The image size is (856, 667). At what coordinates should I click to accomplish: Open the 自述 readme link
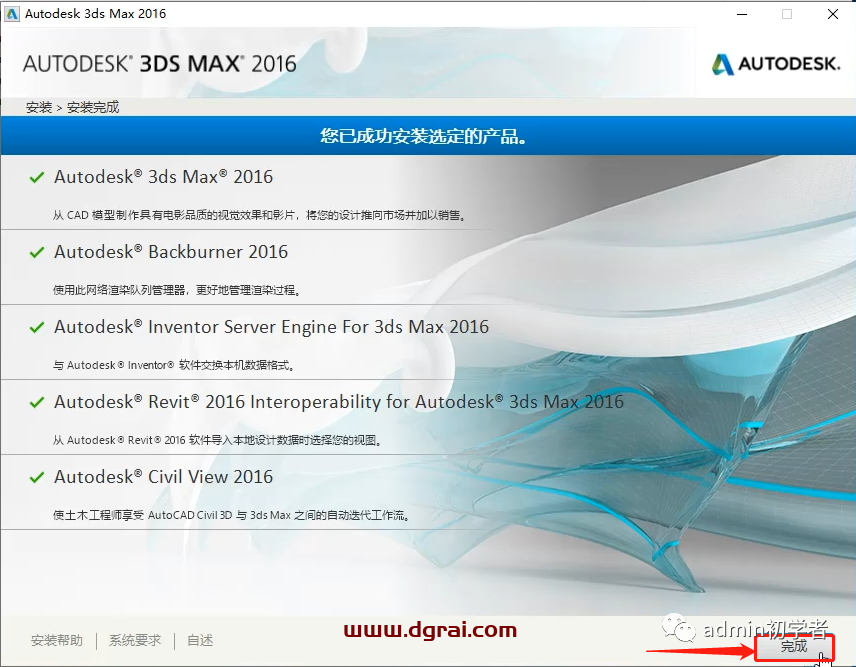tap(200, 640)
